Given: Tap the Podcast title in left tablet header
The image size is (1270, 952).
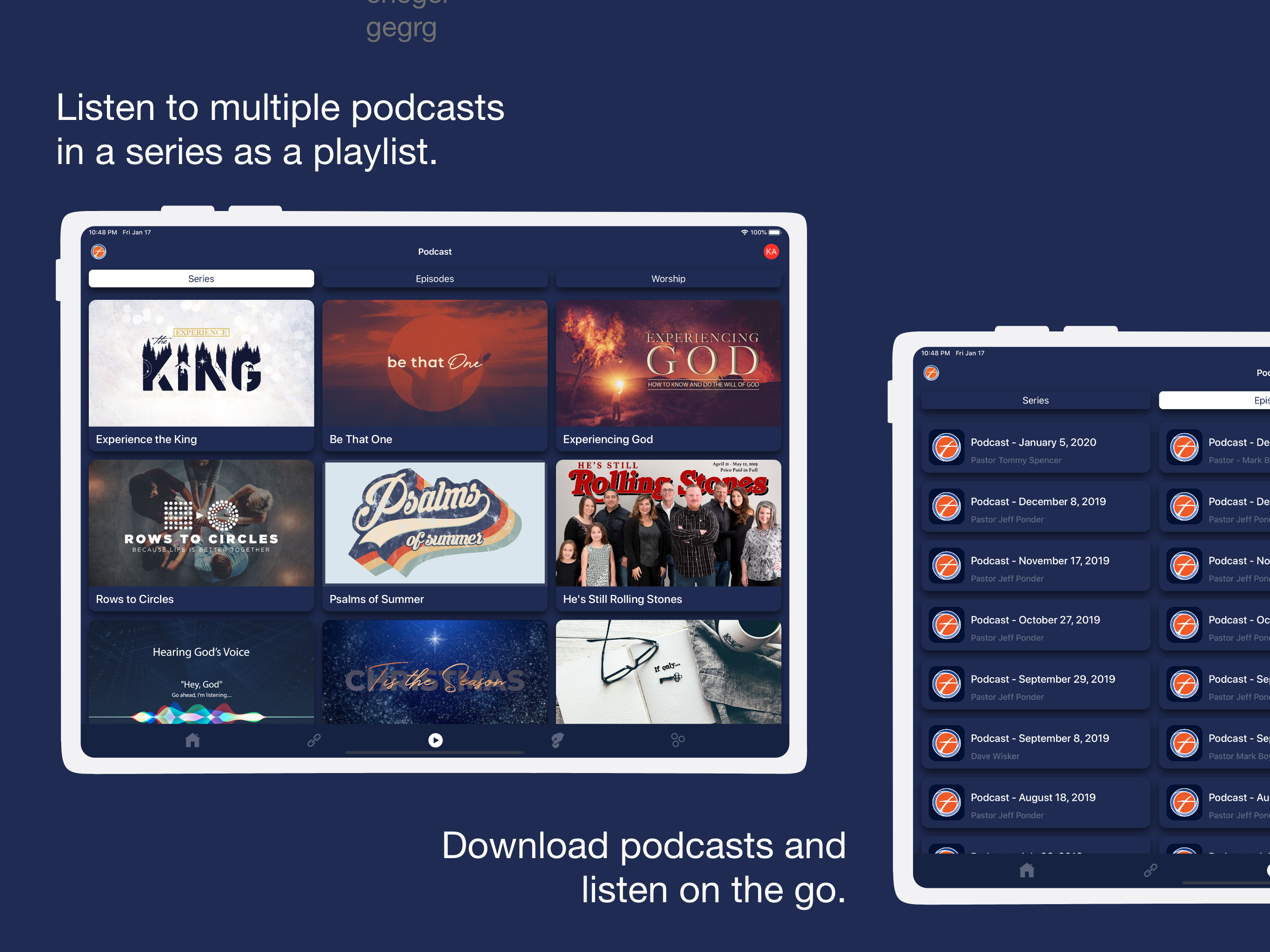Looking at the screenshot, I should tap(435, 251).
